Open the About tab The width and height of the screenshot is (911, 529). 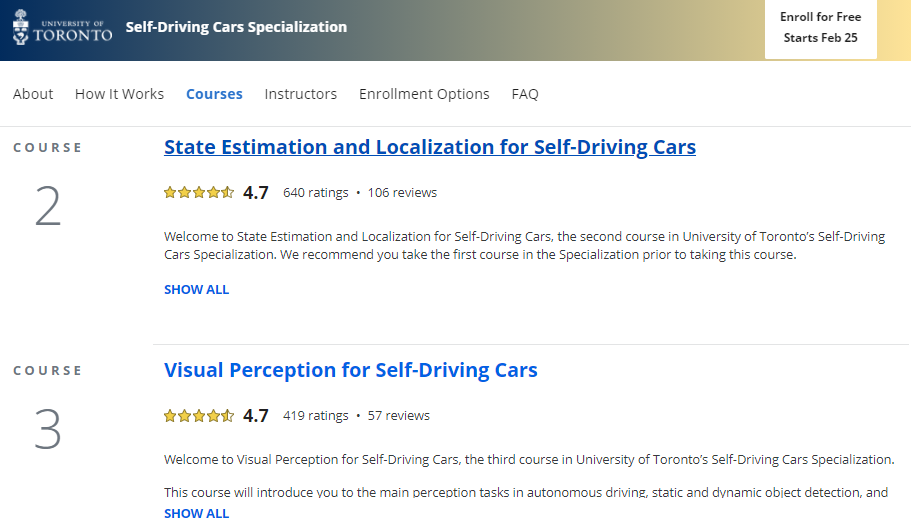(33, 94)
